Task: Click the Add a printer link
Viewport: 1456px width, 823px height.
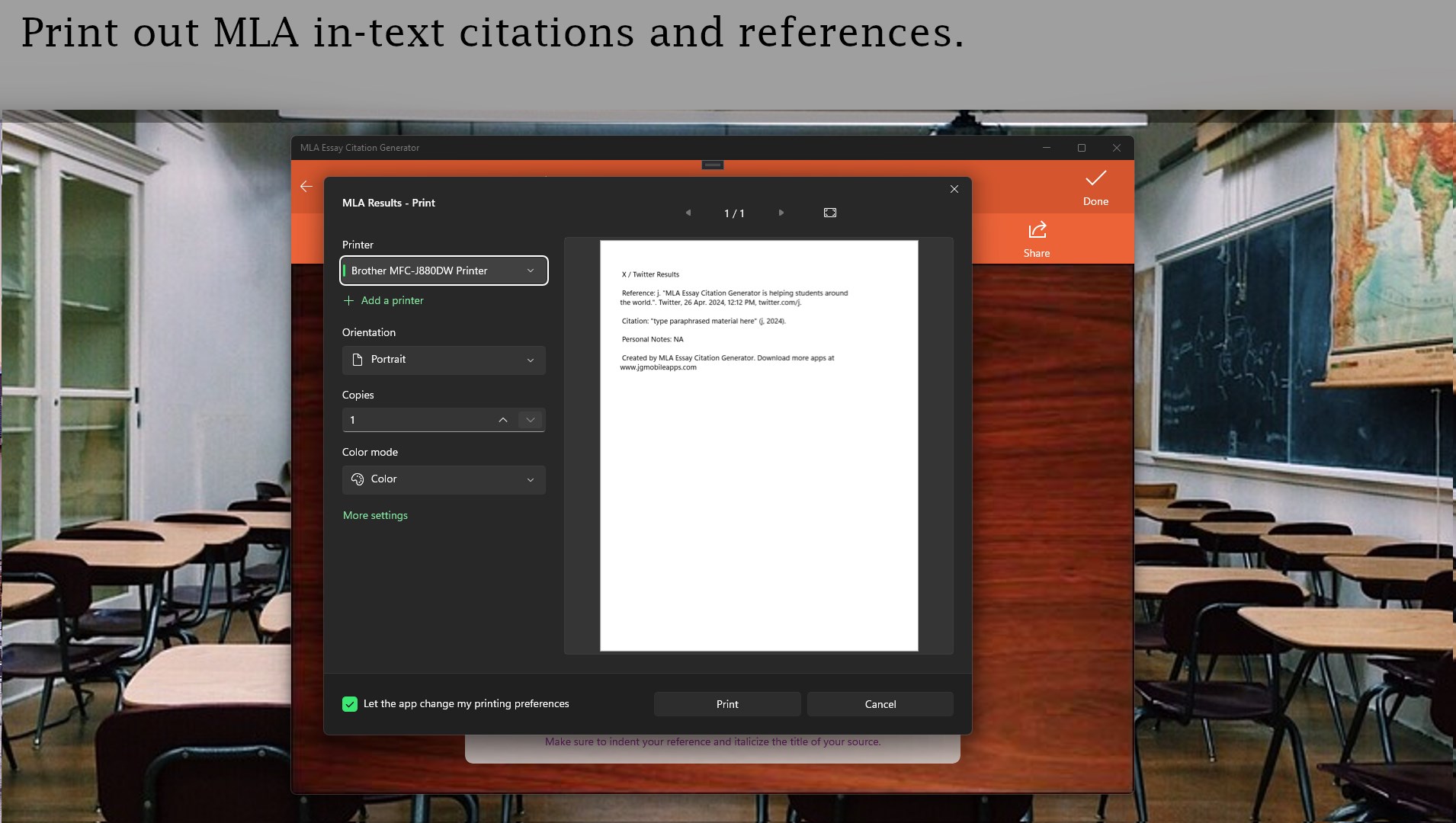Action: (x=392, y=301)
